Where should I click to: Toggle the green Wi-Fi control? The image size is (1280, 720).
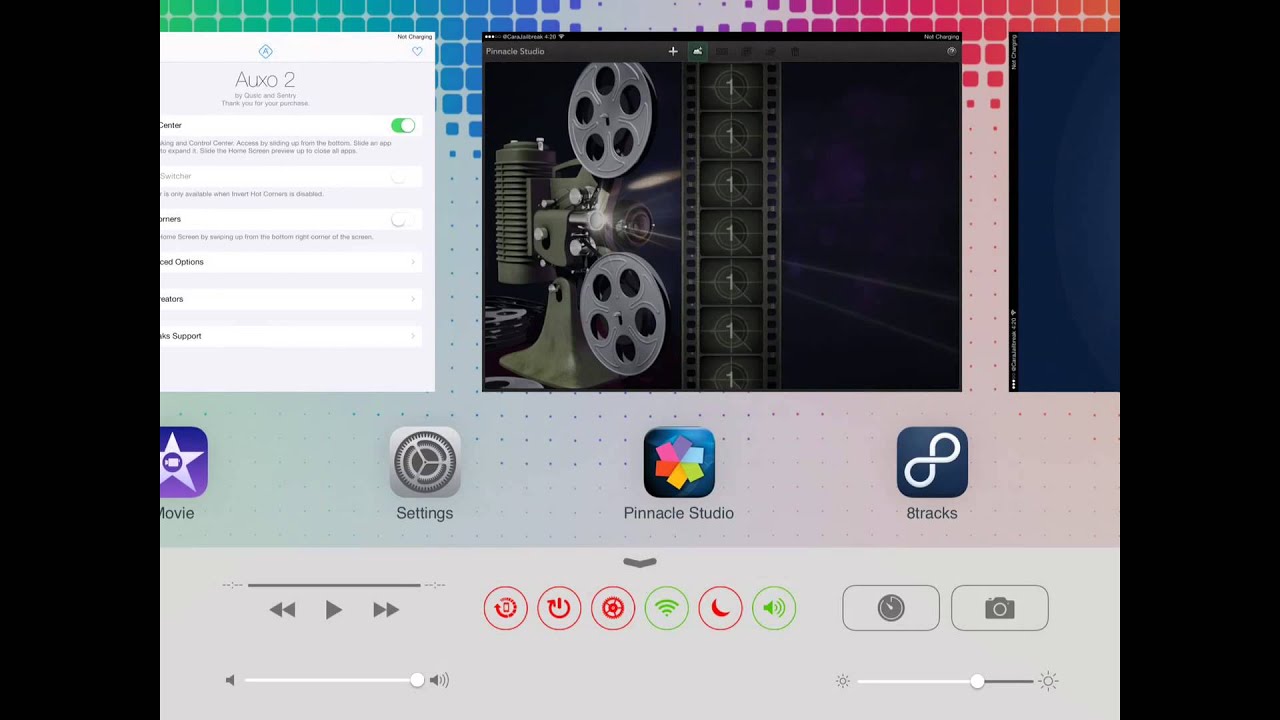point(667,608)
